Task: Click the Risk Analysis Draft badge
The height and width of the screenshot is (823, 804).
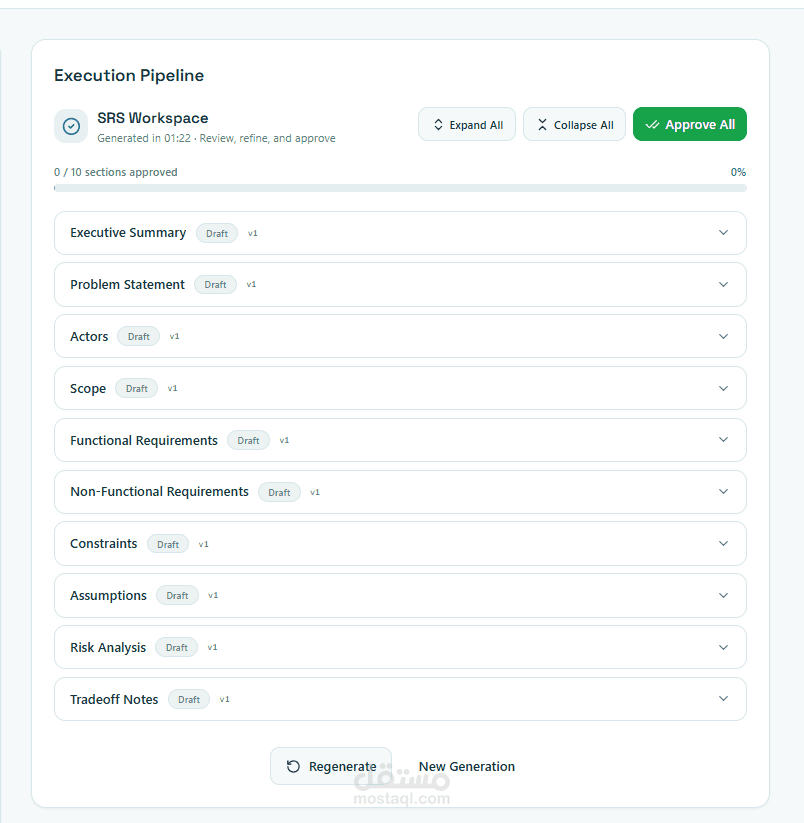Action: [177, 648]
